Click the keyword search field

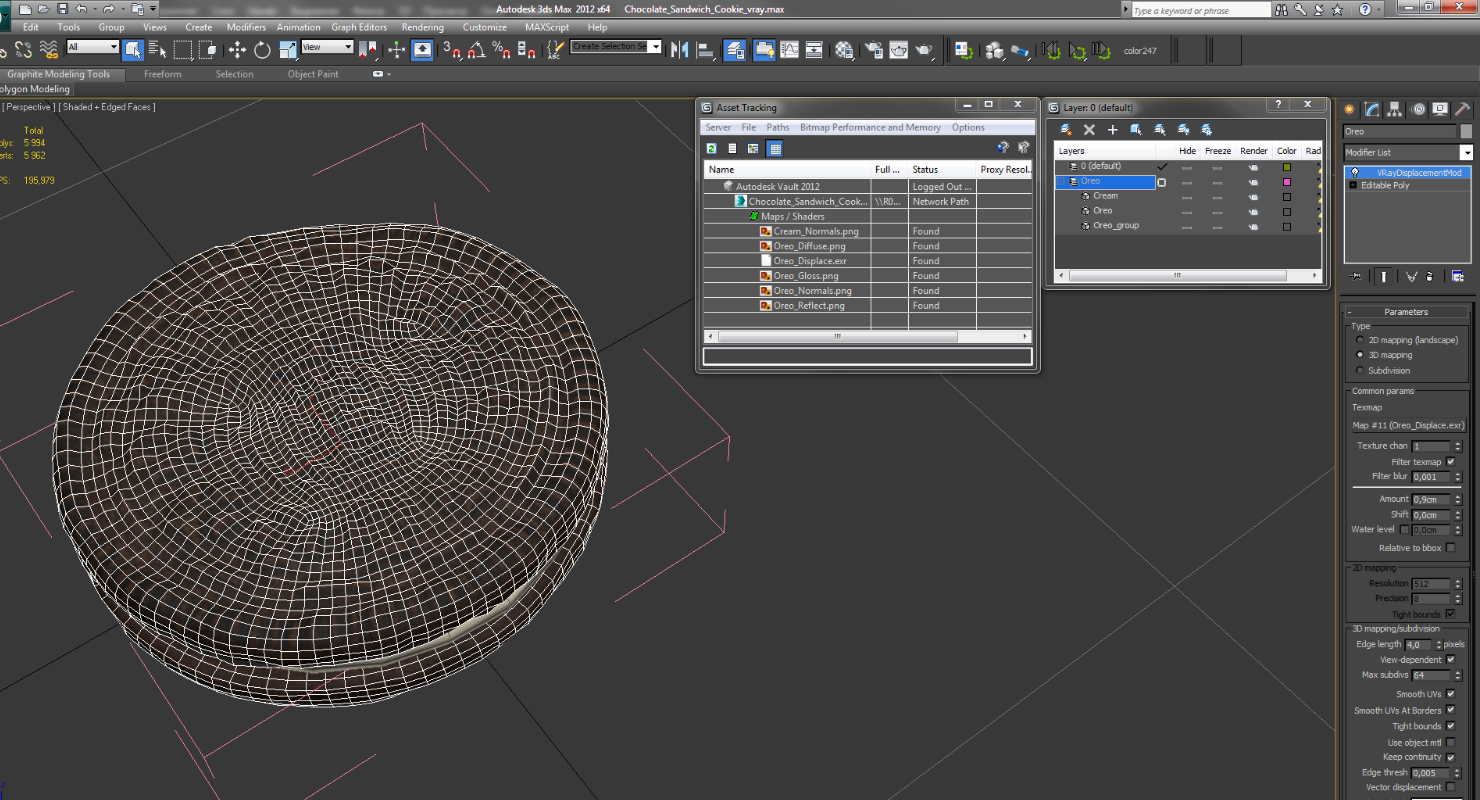[1201, 10]
